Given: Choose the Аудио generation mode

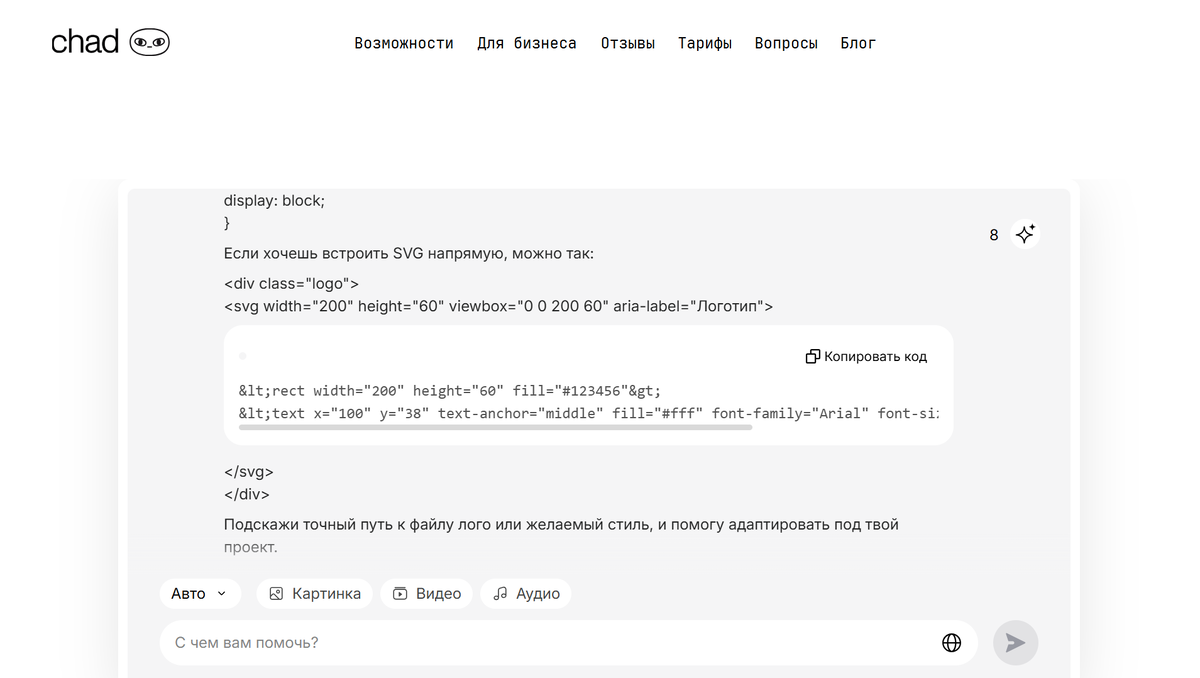Looking at the screenshot, I should click(526, 594).
